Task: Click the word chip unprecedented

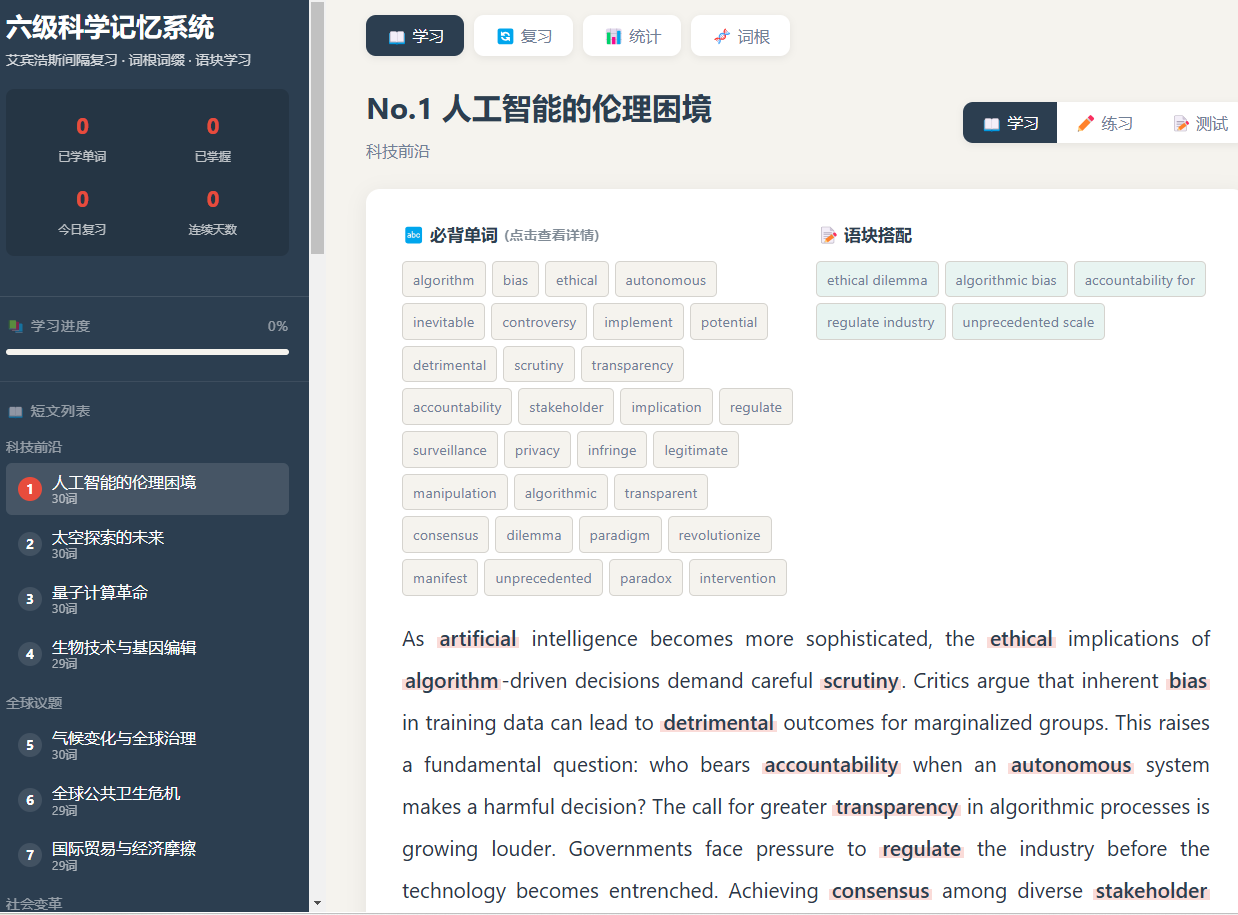Action: [x=543, y=578]
